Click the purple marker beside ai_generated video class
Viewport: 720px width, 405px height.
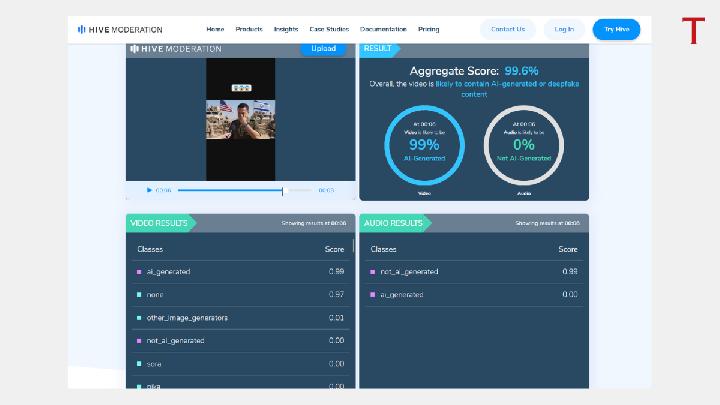pyautogui.click(x=139, y=272)
